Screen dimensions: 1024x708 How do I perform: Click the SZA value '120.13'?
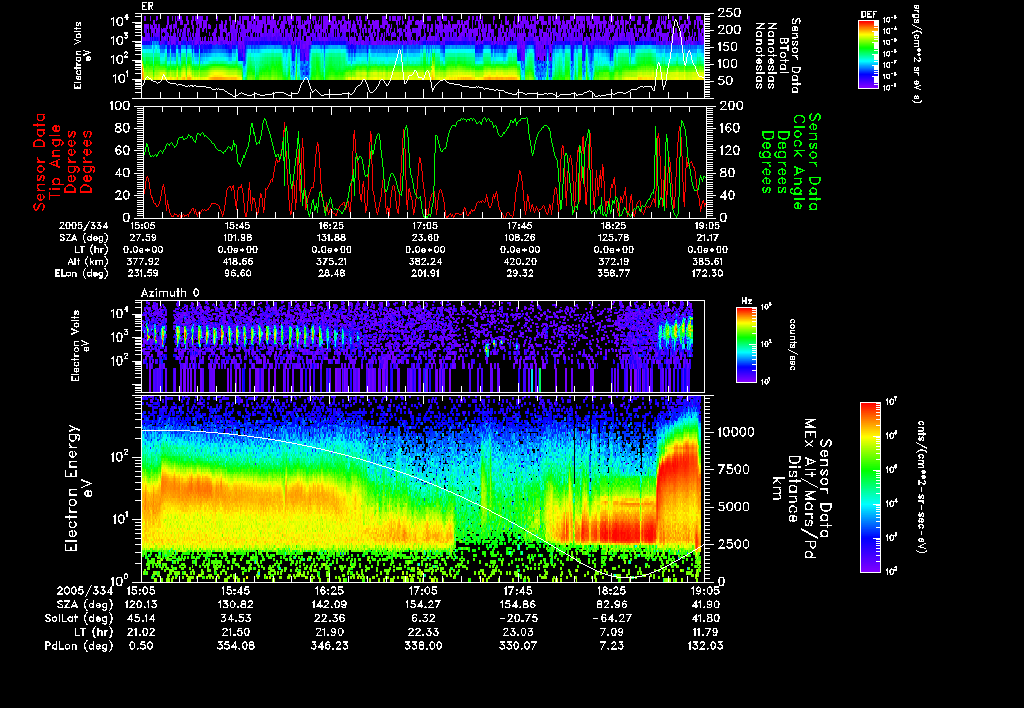click(x=141, y=604)
